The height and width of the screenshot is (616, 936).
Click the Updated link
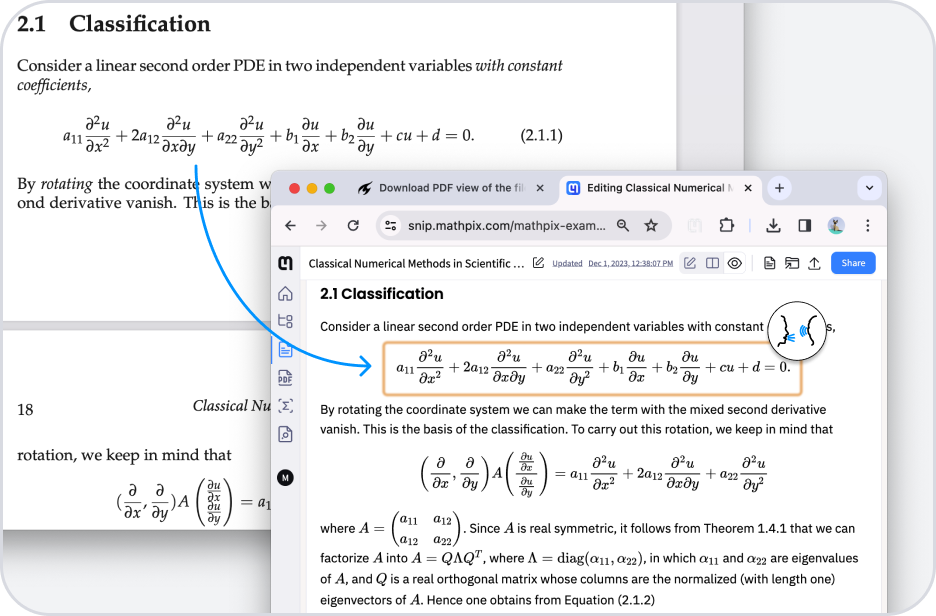[x=567, y=263]
